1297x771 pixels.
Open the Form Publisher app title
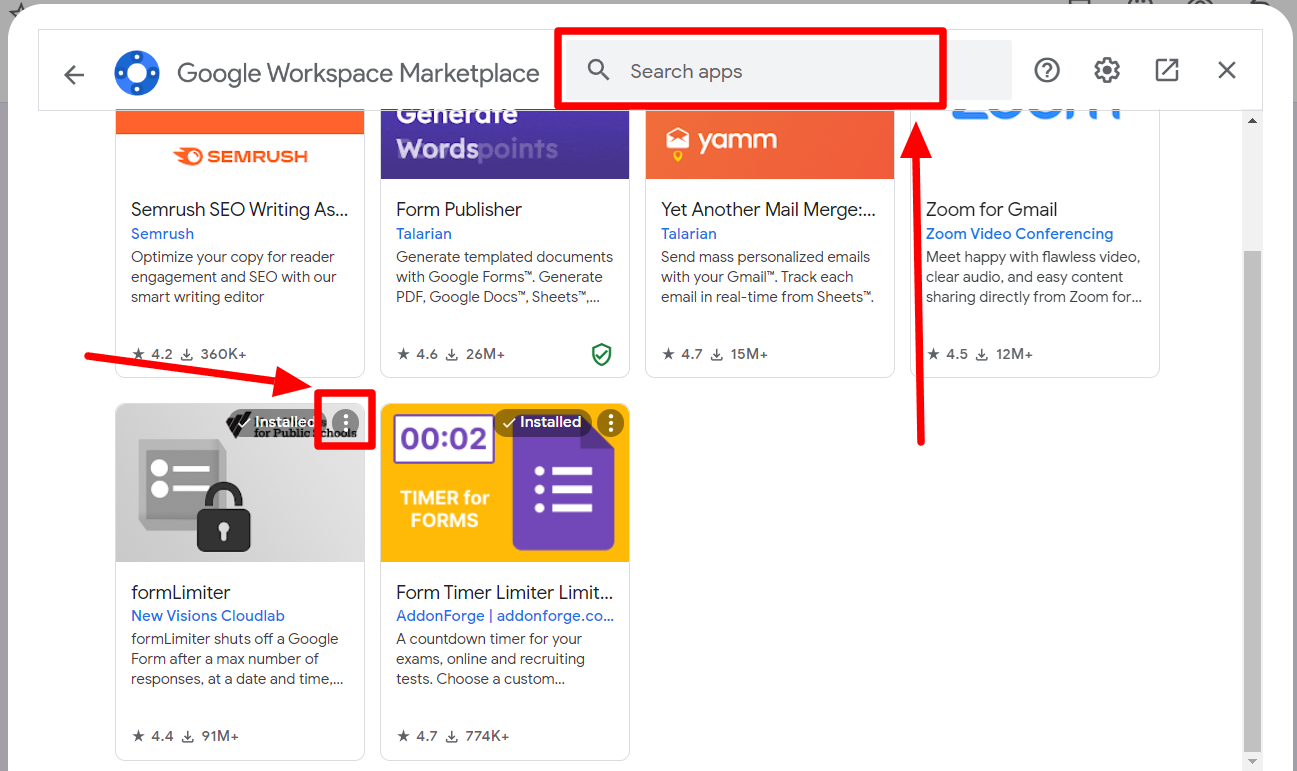click(459, 209)
